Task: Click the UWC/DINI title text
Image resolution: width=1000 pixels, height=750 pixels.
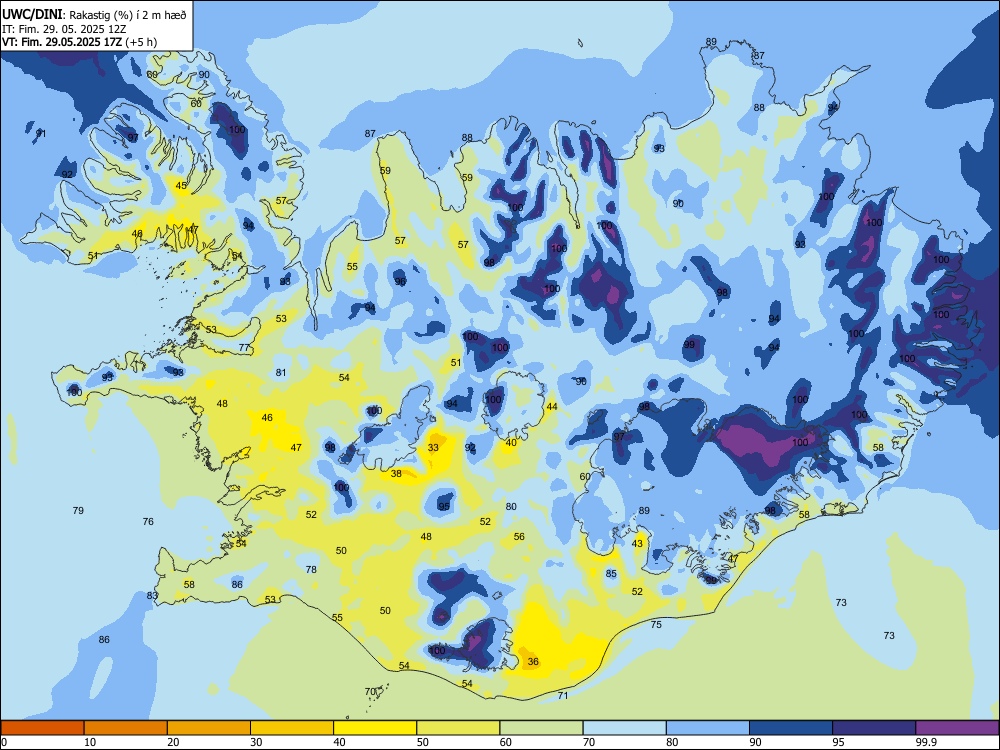Action: point(33,14)
